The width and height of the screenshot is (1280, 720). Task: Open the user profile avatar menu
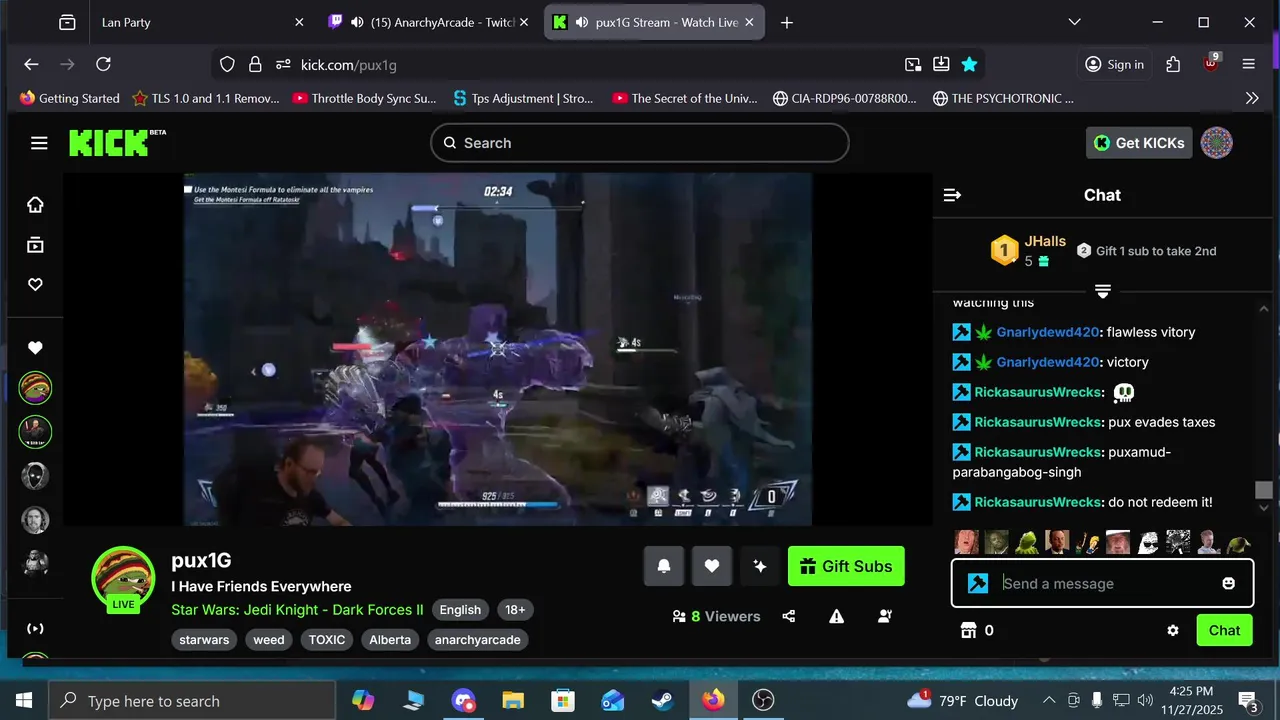point(1216,143)
